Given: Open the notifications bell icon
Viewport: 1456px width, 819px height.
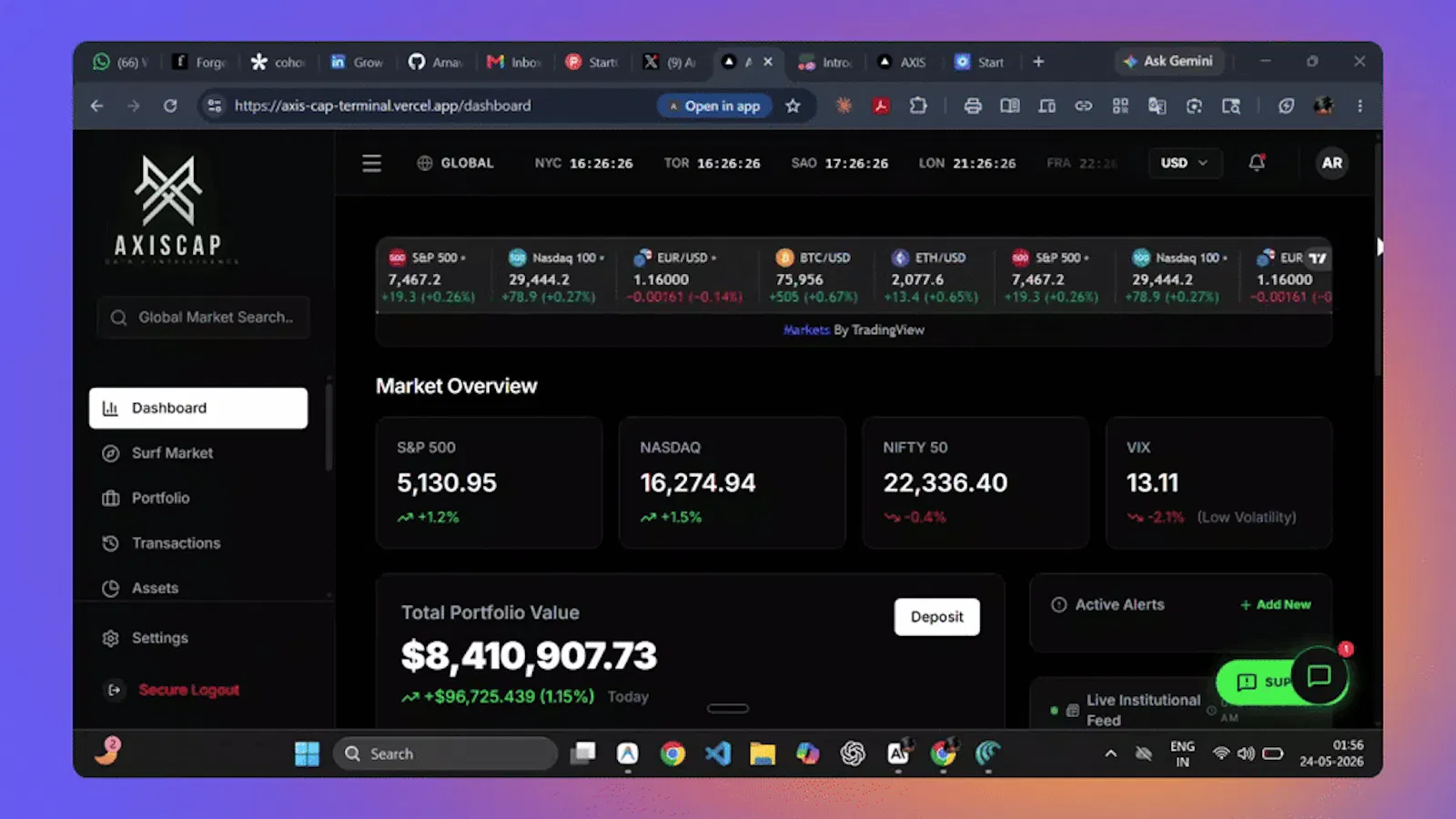Looking at the screenshot, I should pos(1257,162).
